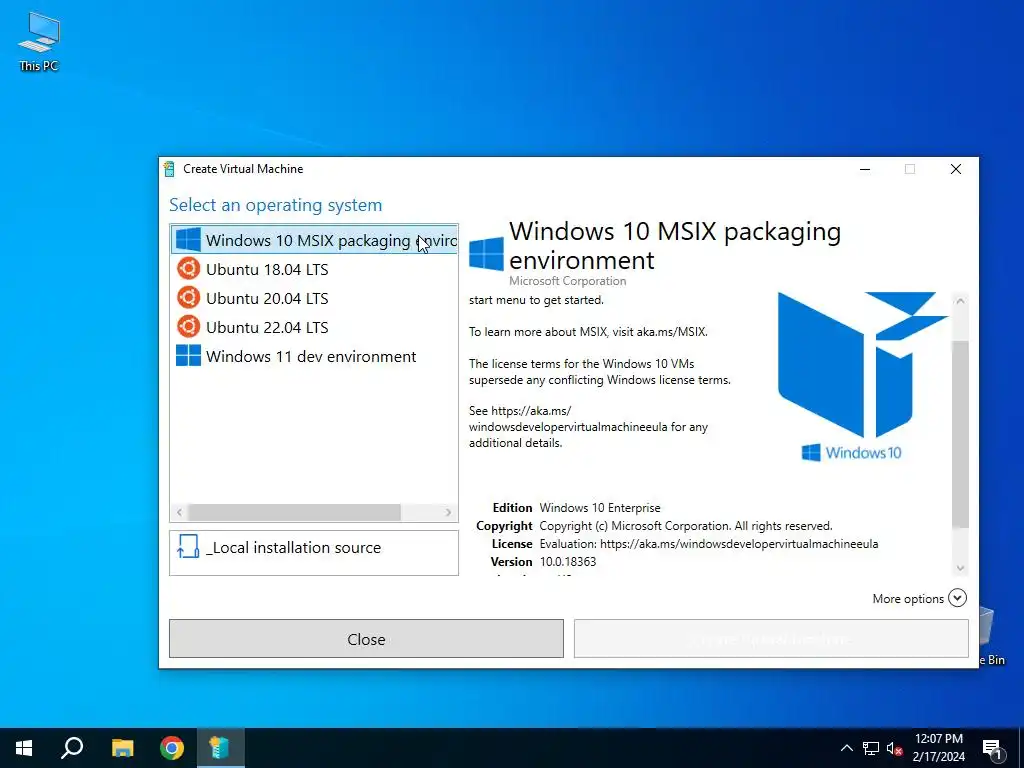Click the Hyper-V Quick Create taskbar icon
The image size is (1024, 768).
(x=220, y=748)
